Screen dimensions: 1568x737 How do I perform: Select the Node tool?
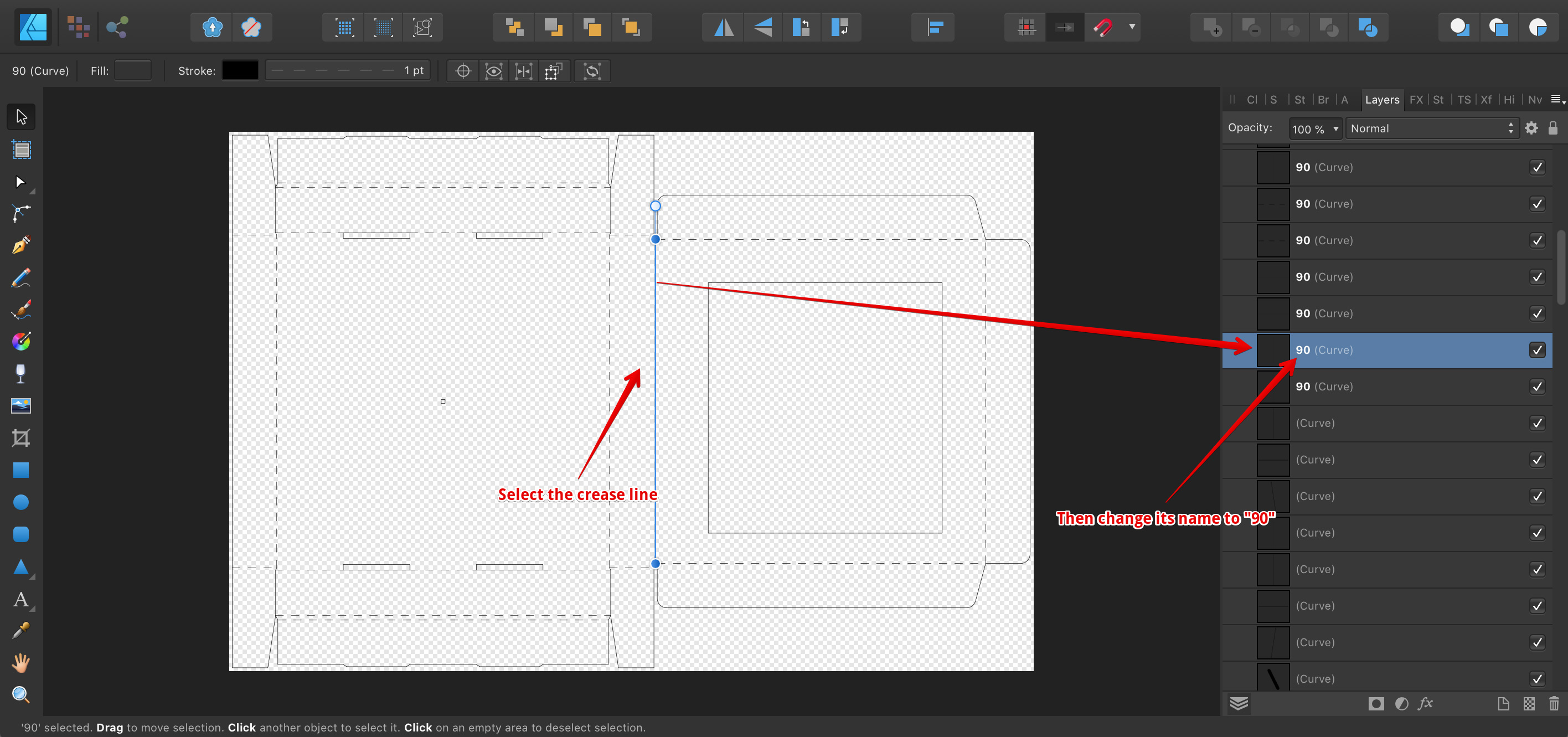(x=20, y=182)
